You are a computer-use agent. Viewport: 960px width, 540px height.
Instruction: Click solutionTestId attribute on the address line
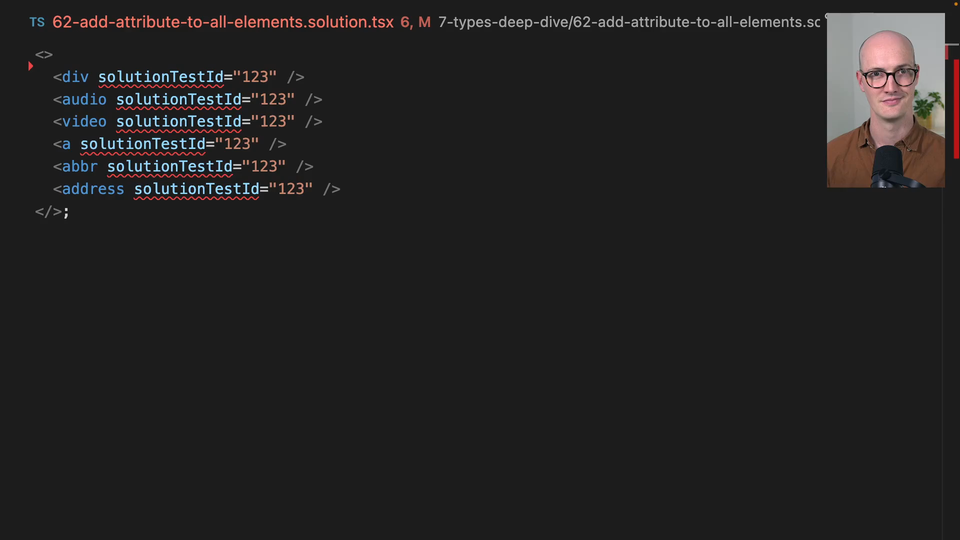(197, 188)
